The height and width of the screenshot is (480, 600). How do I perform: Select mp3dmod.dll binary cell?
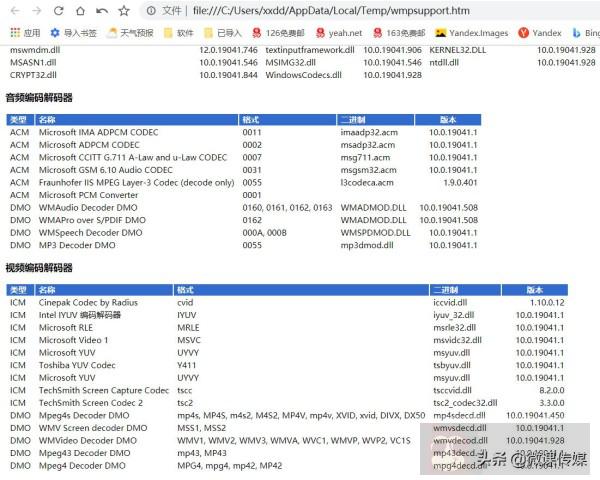pos(367,245)
